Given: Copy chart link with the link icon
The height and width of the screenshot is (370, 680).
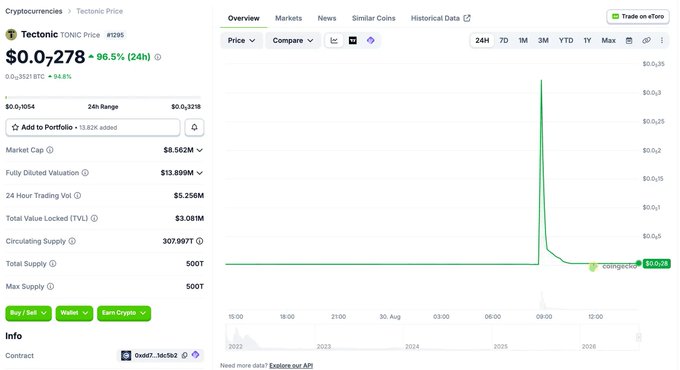Looking at the screenshot, I should pyautogui.click(x=646, y=40).
